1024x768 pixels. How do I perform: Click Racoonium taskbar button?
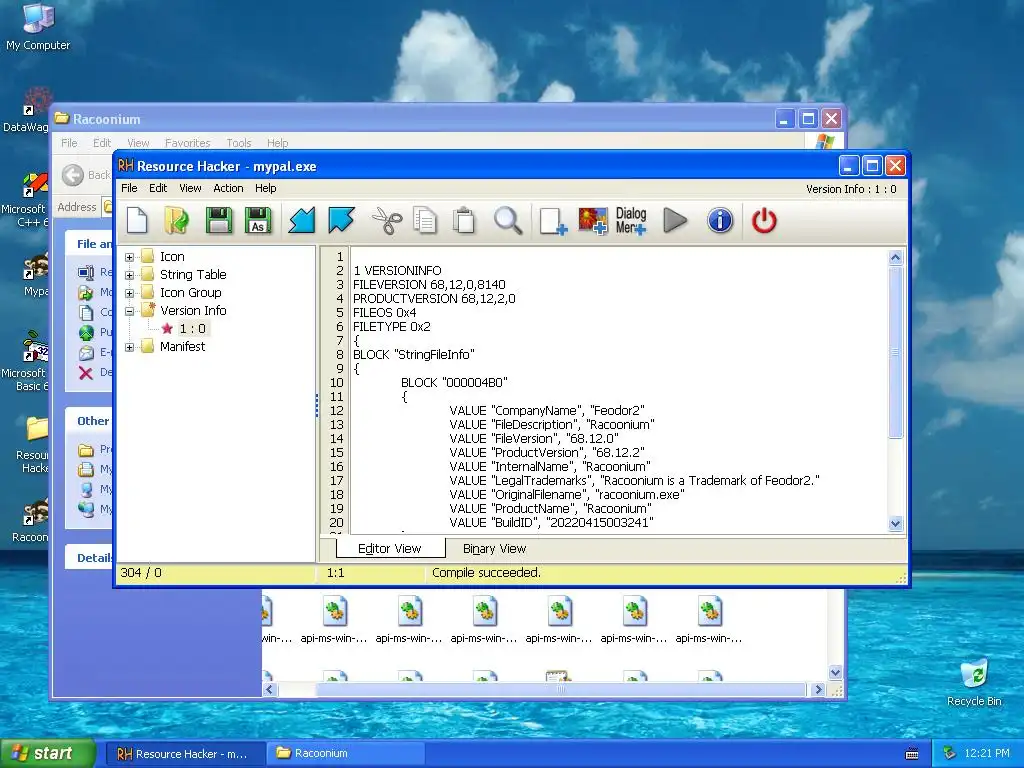click(x=346, y=753)
